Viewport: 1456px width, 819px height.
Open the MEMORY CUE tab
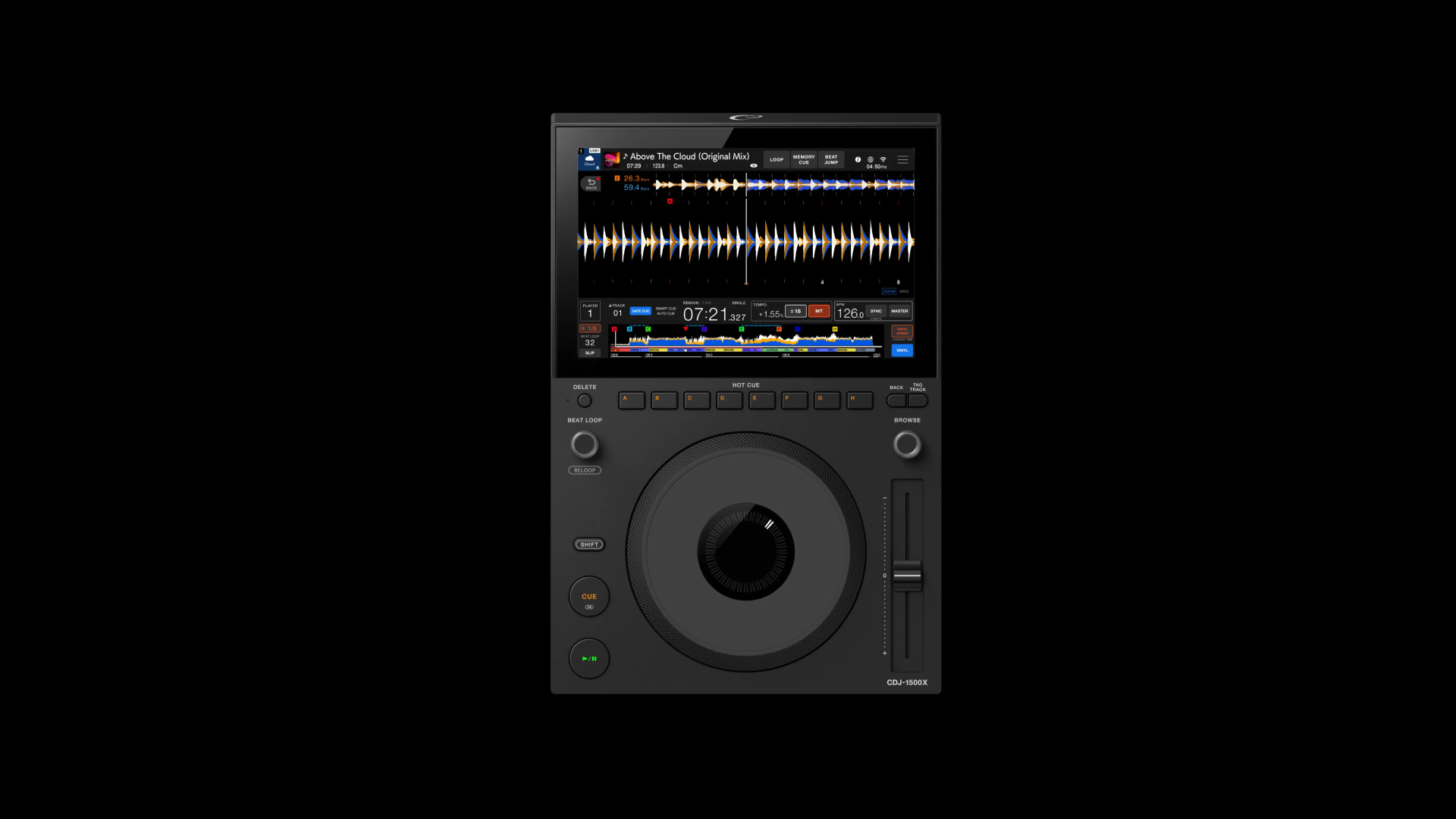[x=804, y=159]
